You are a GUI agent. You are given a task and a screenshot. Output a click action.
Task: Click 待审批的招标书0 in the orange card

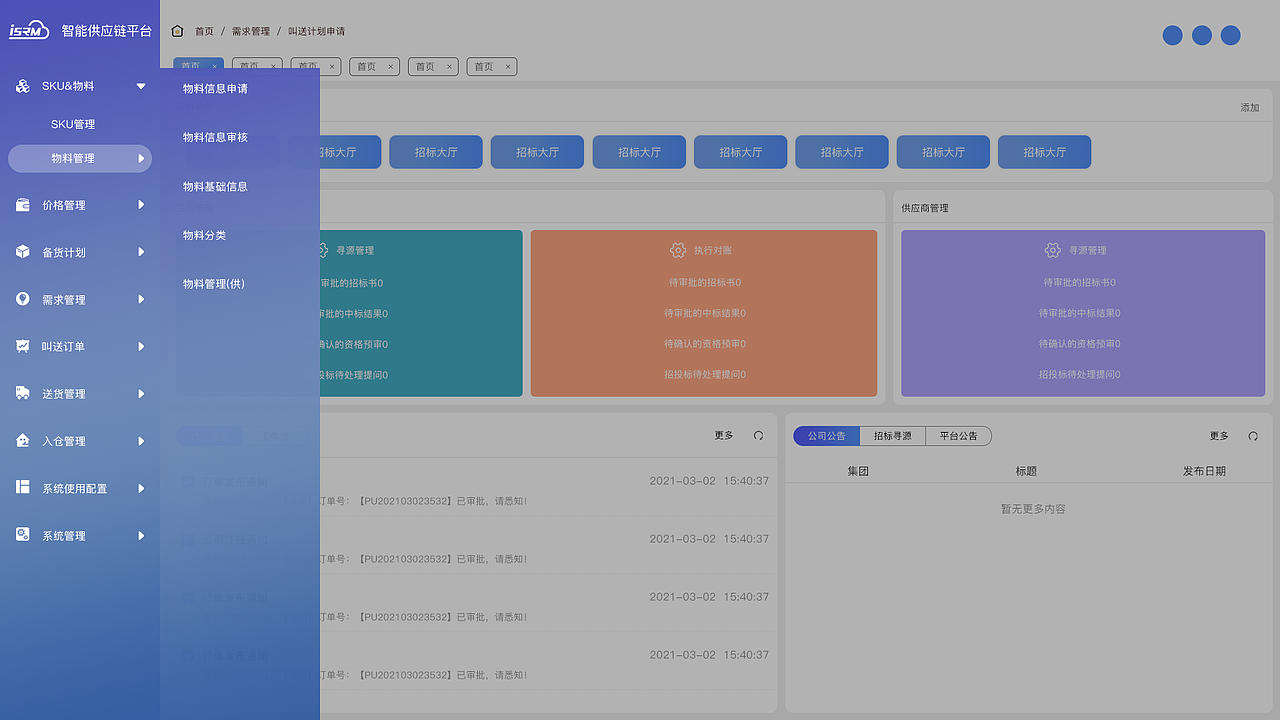(x=704, y=282)
